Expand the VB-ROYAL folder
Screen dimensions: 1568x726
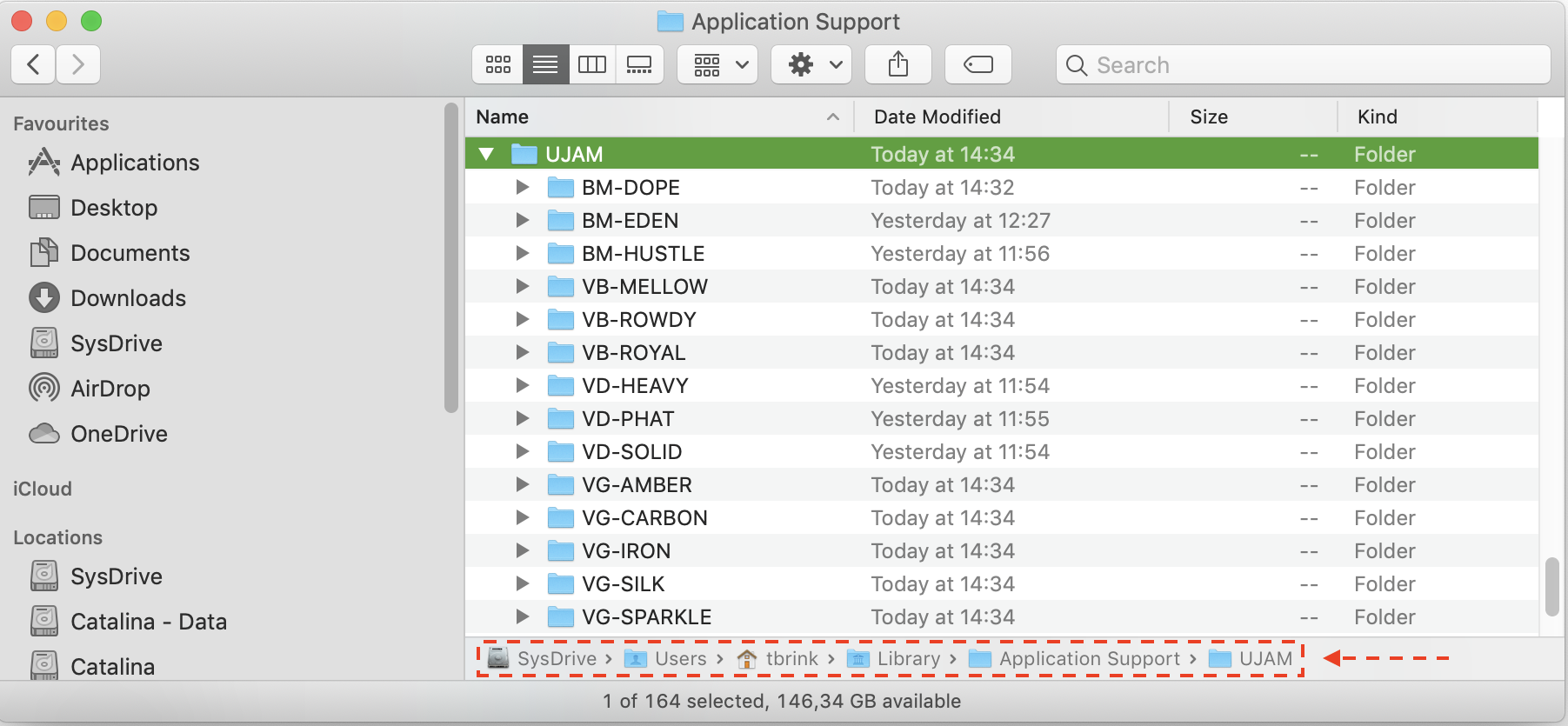pyautogui.click(x=522, y=352)
